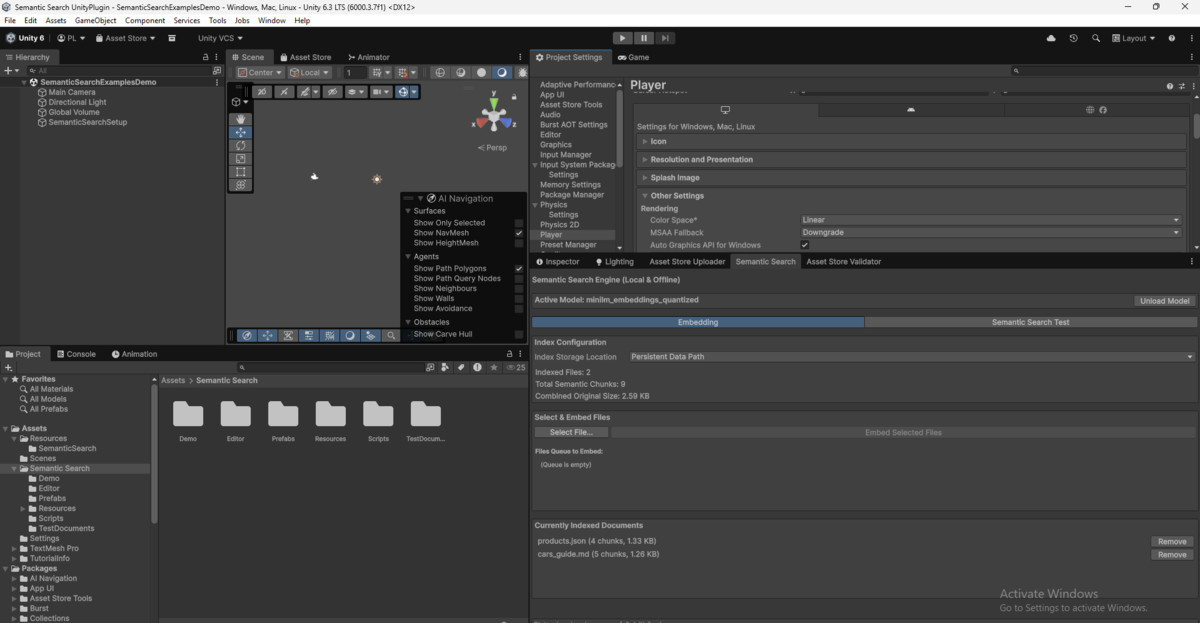Open the cloud services icon
The image size is (1200, 623).
[1051, 38]
